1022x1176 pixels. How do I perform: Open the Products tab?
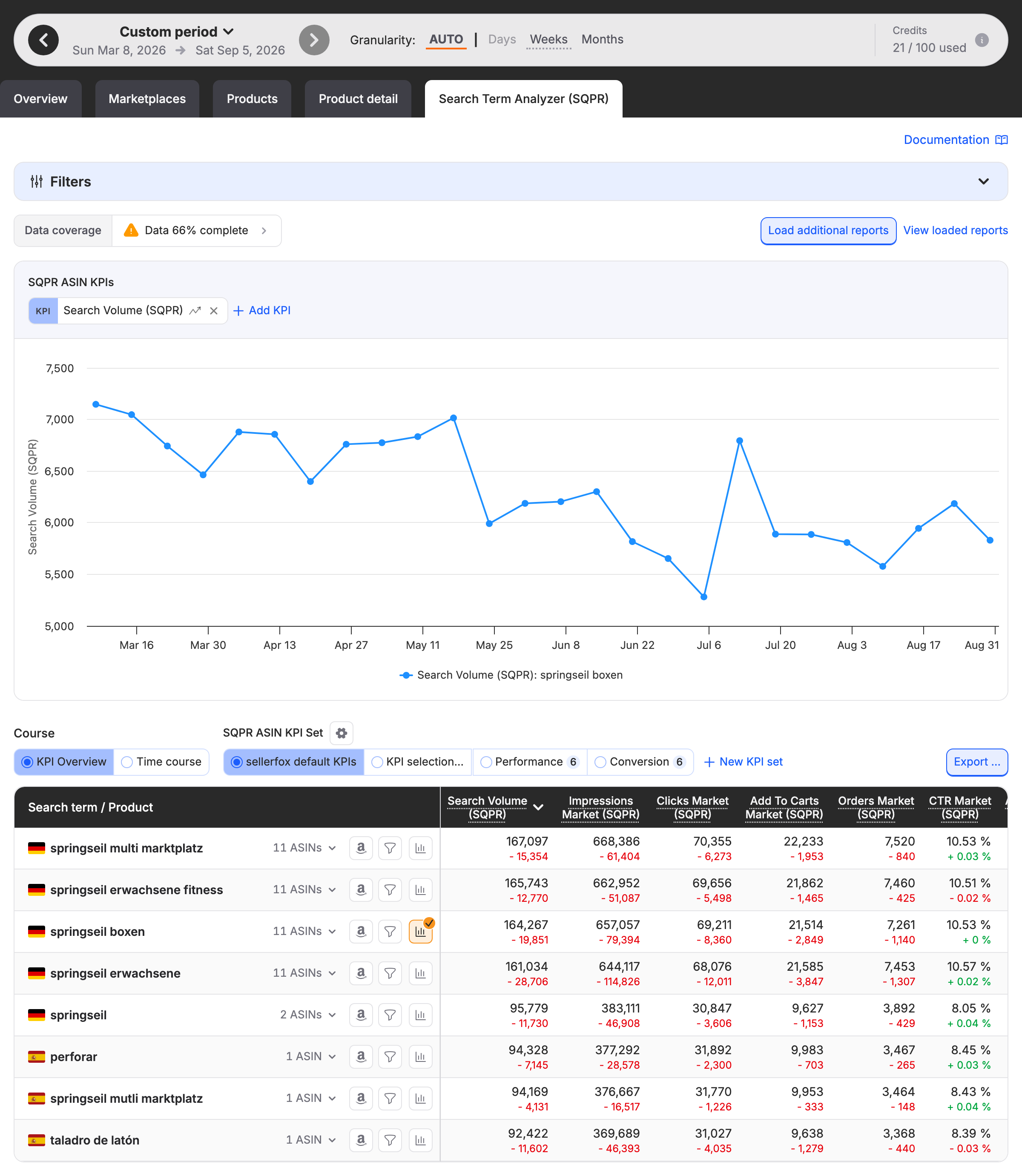(x=252, y=99)
